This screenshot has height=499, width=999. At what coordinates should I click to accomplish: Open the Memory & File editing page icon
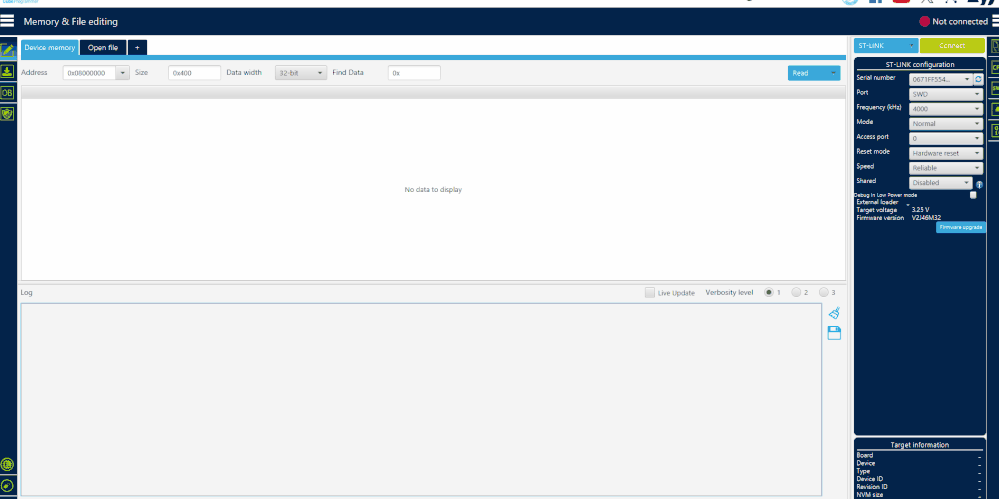click(8, 50)
